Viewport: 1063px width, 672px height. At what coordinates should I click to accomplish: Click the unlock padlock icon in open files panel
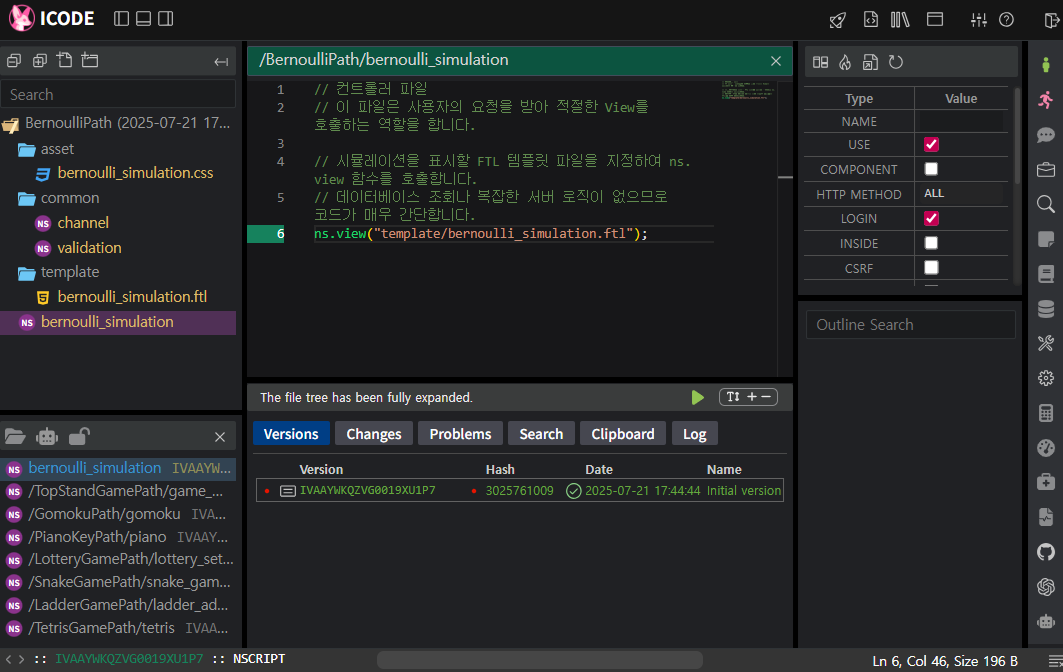coord(79,436)
